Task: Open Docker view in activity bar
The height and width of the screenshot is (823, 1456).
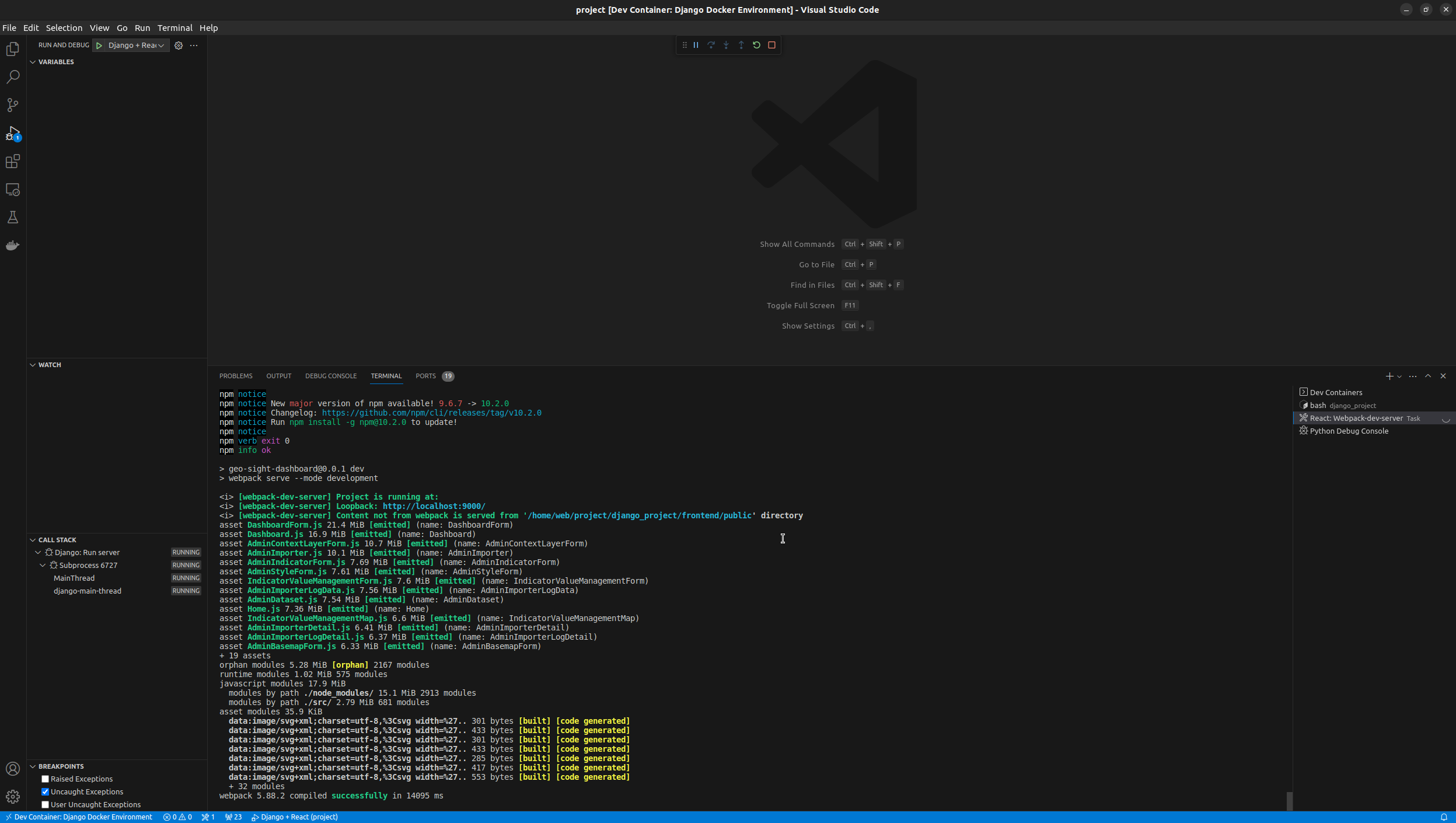Action: (13, 246)
